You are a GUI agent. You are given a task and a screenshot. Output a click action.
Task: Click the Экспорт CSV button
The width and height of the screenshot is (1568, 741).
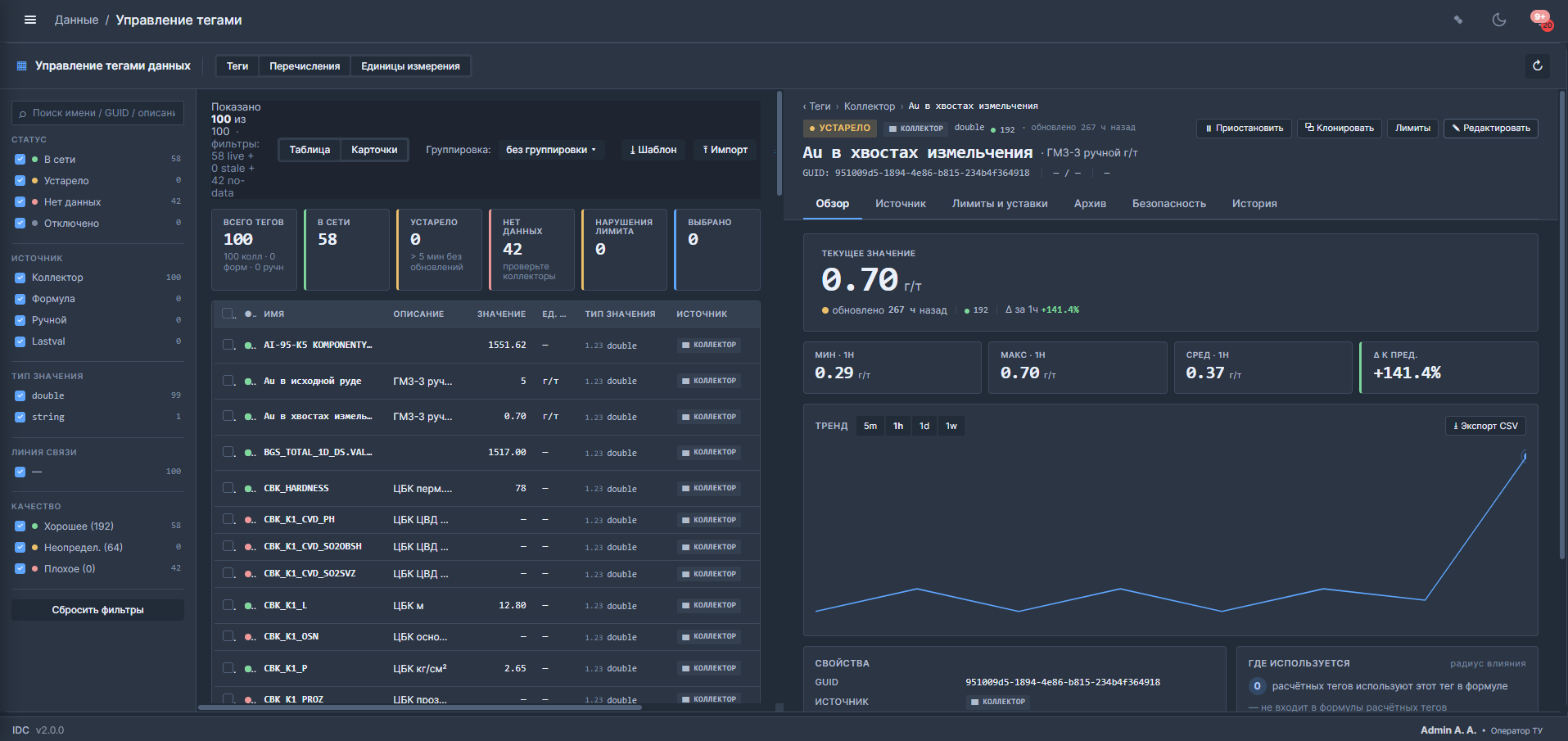1485,426
